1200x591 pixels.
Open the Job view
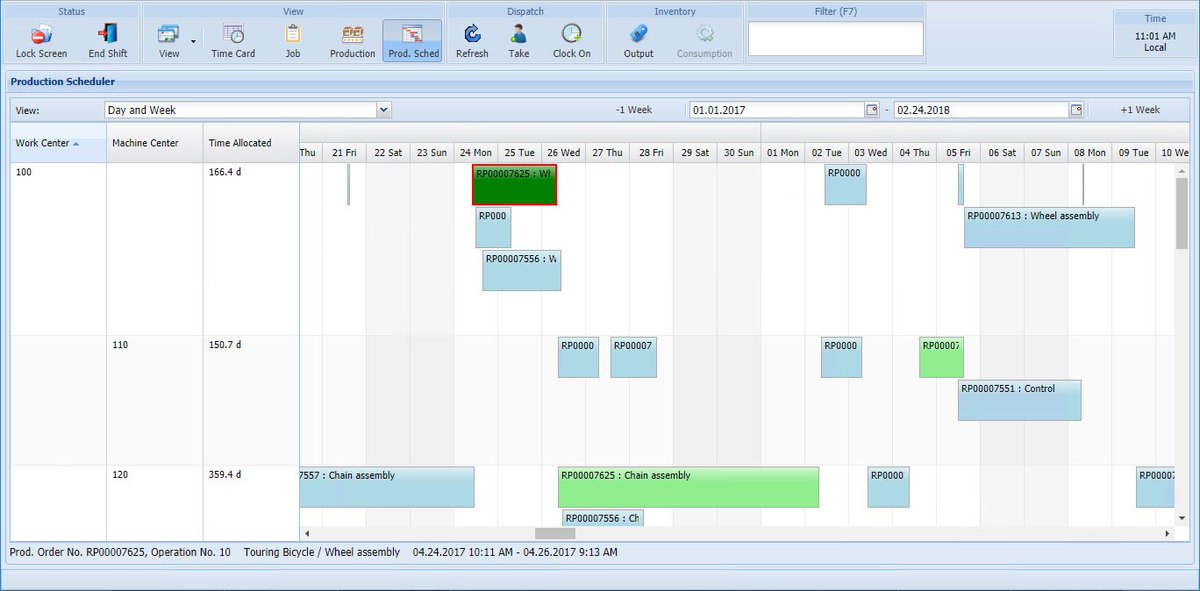click(x=293, y=40)
